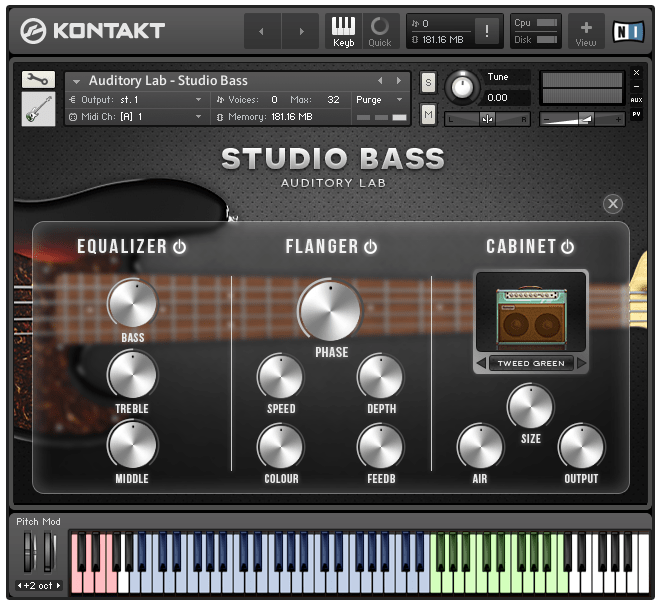Open the wrench edit mode icon
Viewport: 660px width, 605px height.
pos(38,79)
